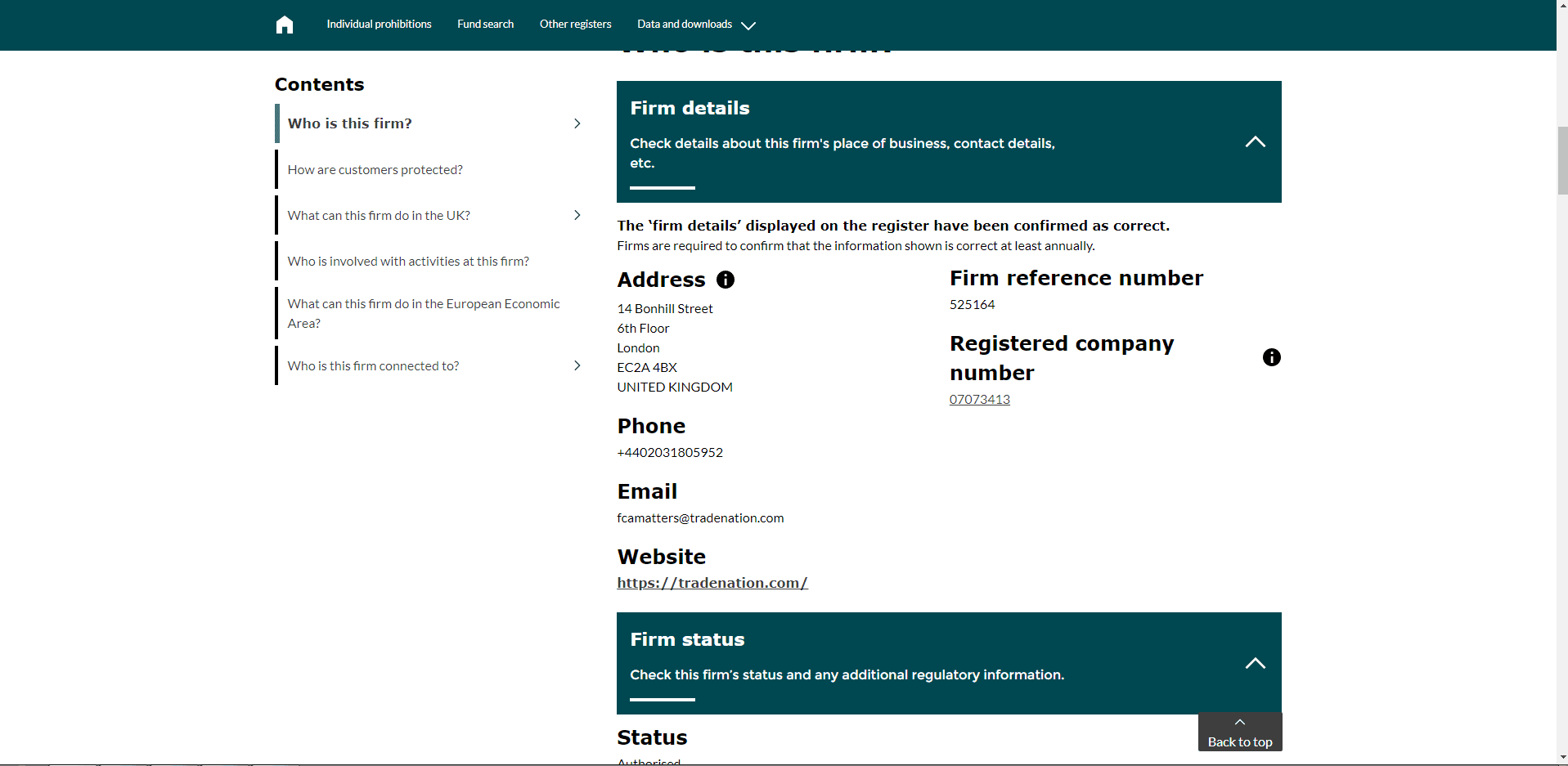Screen dimensions: 1568x766
Task: Open company number 07073413 link
Action: (x=979, y=399)
